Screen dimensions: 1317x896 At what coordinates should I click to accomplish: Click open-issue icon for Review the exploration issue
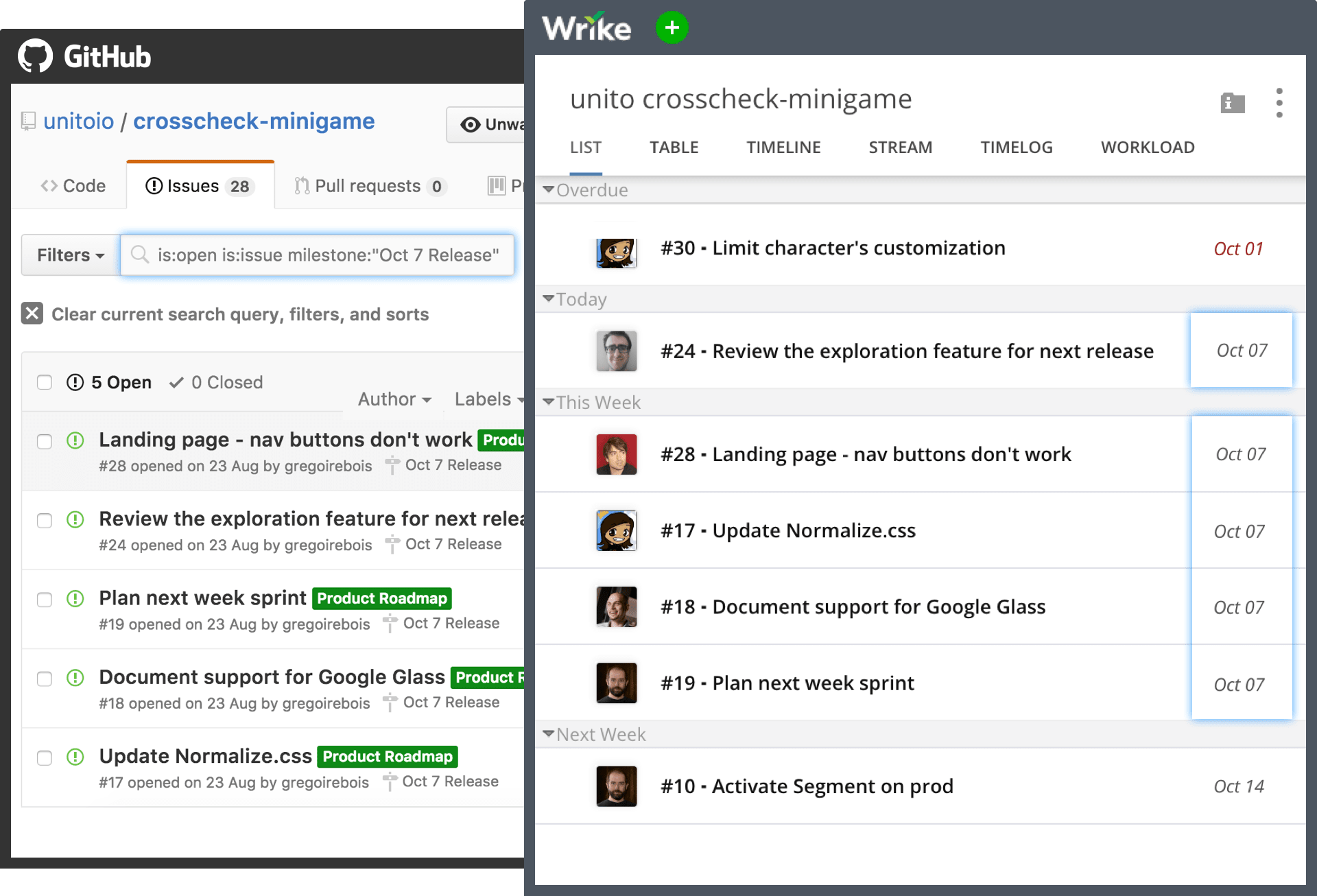pyautogui.click(x=75, y=519)
